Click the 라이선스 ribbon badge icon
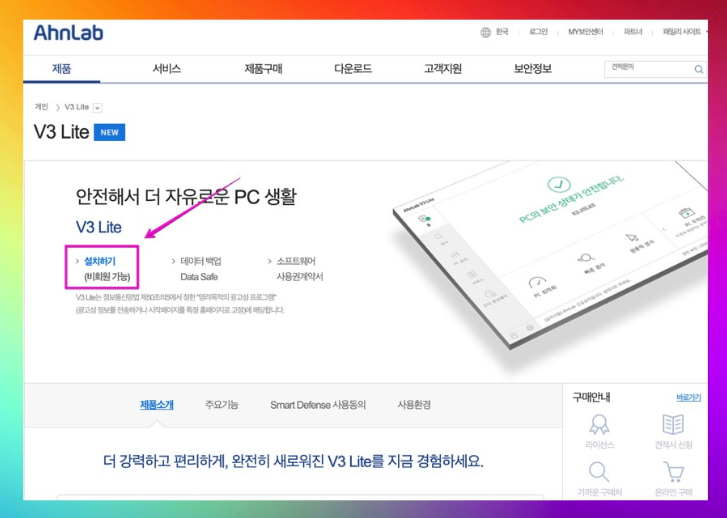The image size is (727, 518). 599,424
